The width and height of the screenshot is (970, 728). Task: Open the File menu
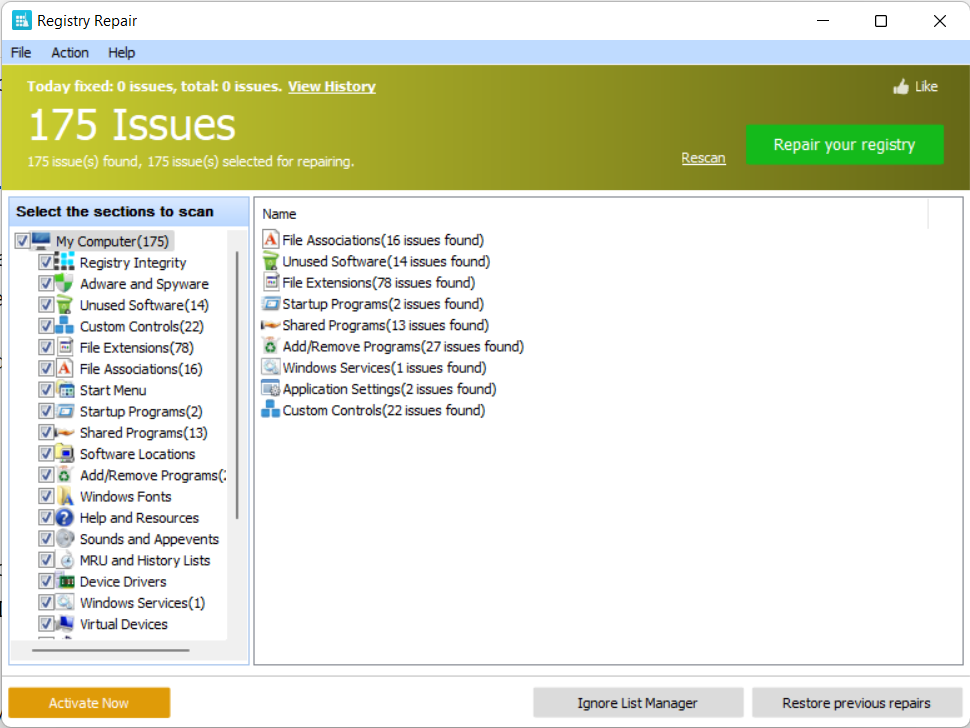[x=21, y=53]
